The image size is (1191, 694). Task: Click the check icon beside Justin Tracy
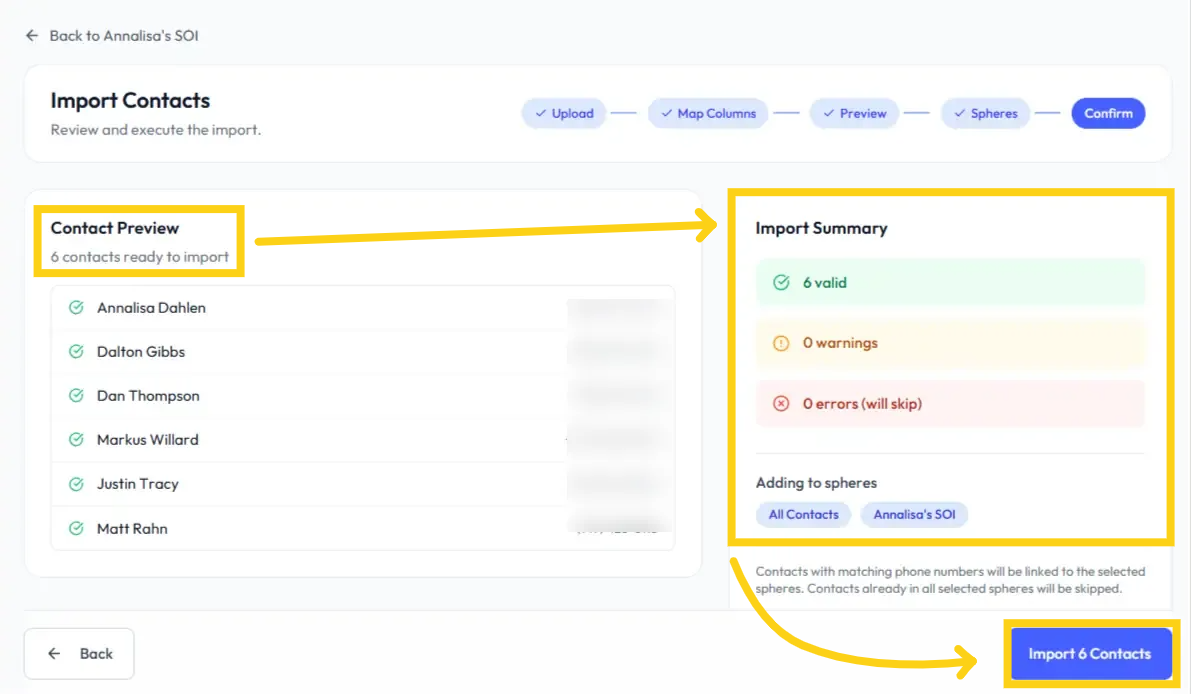pos(76,484)
